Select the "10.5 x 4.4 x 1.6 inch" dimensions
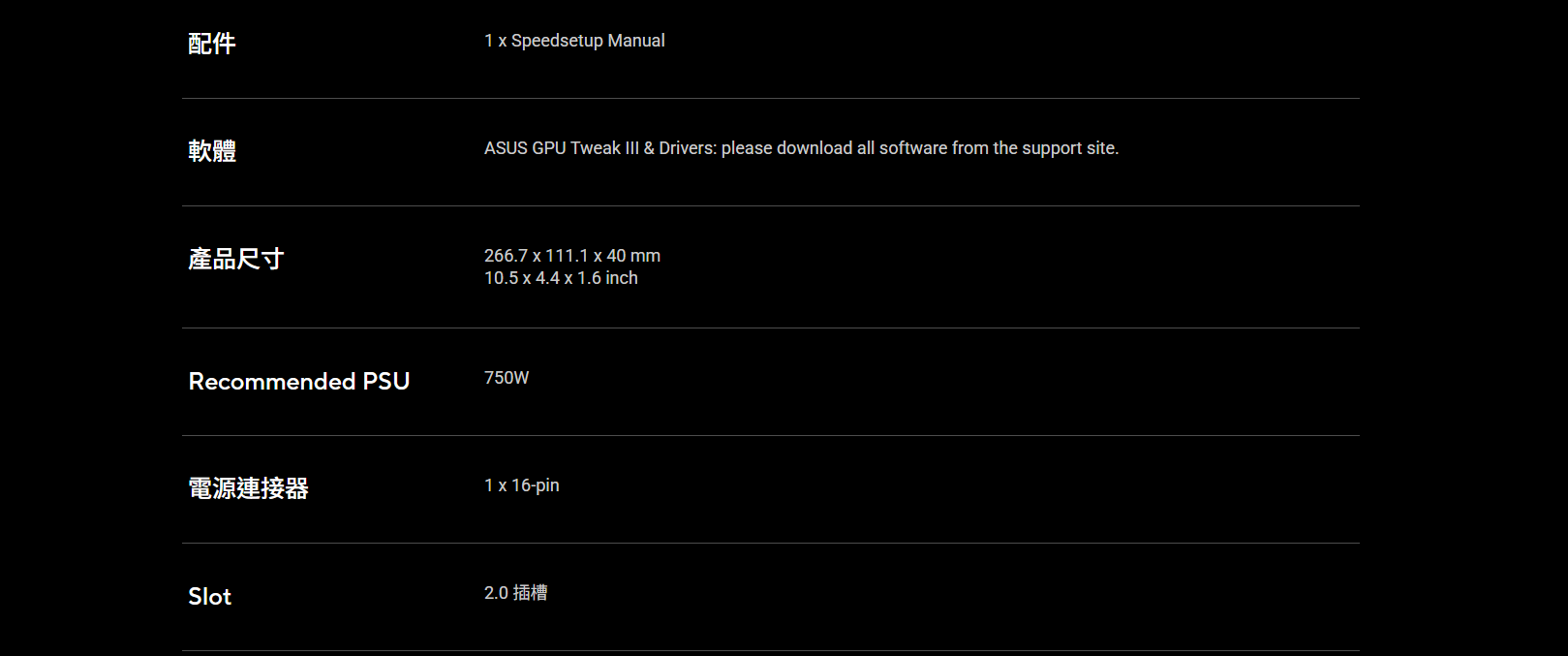Viewport: 1568px width, 656px height. 561,278
